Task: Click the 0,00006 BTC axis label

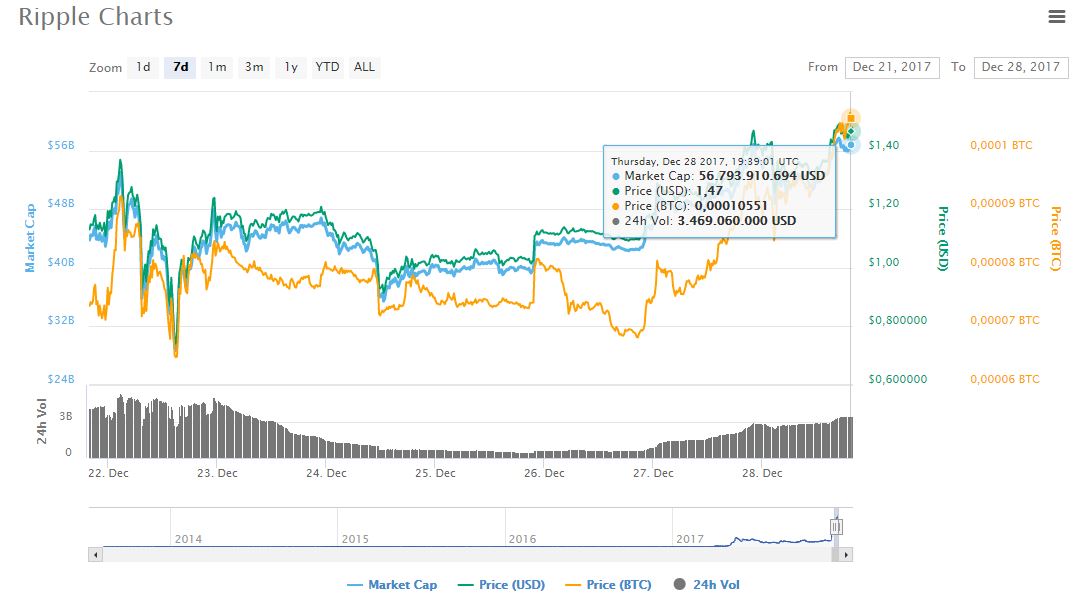Action: click(1005, 379)
